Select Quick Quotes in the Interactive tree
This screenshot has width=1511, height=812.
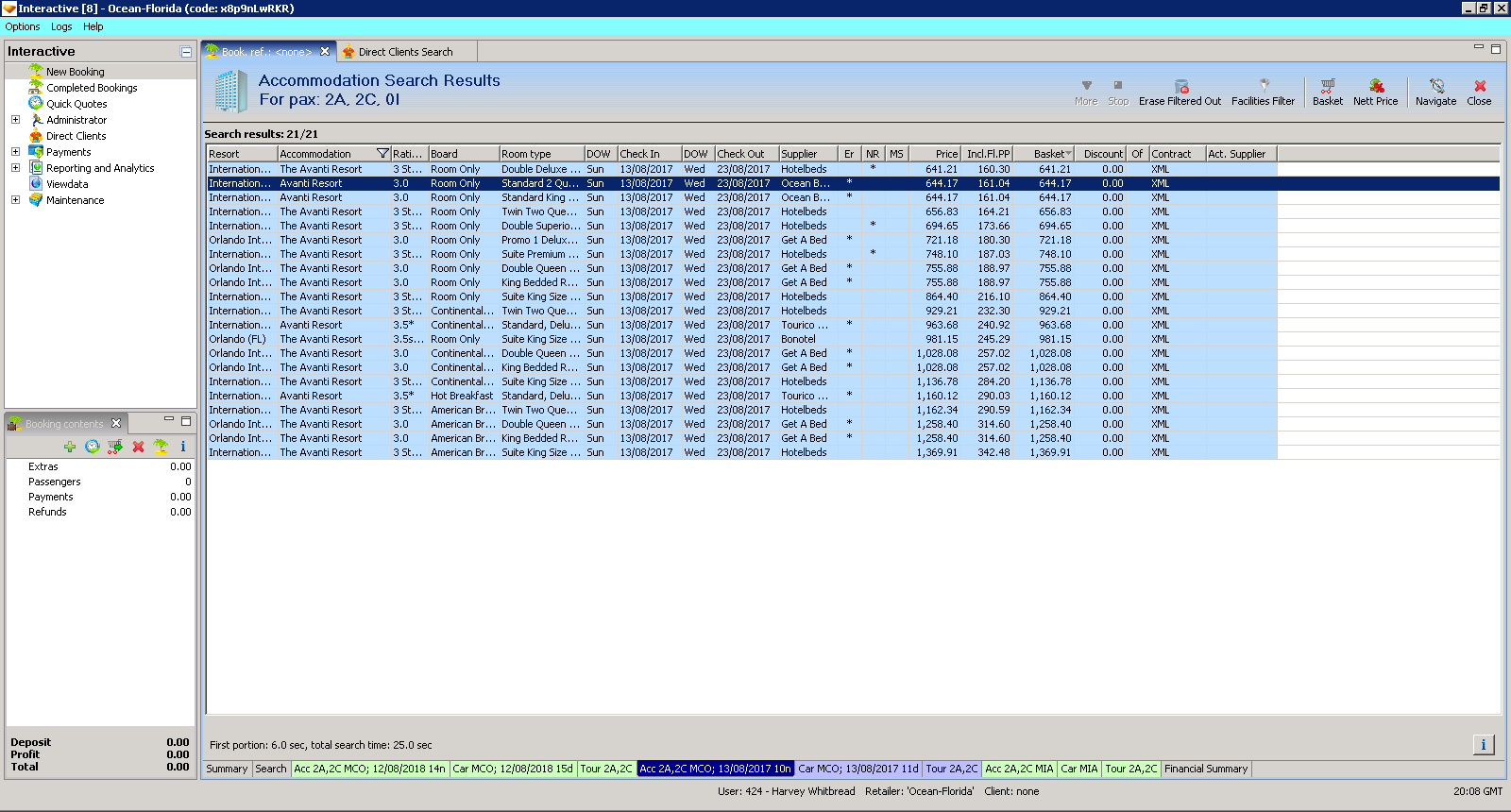pos(76,104)
